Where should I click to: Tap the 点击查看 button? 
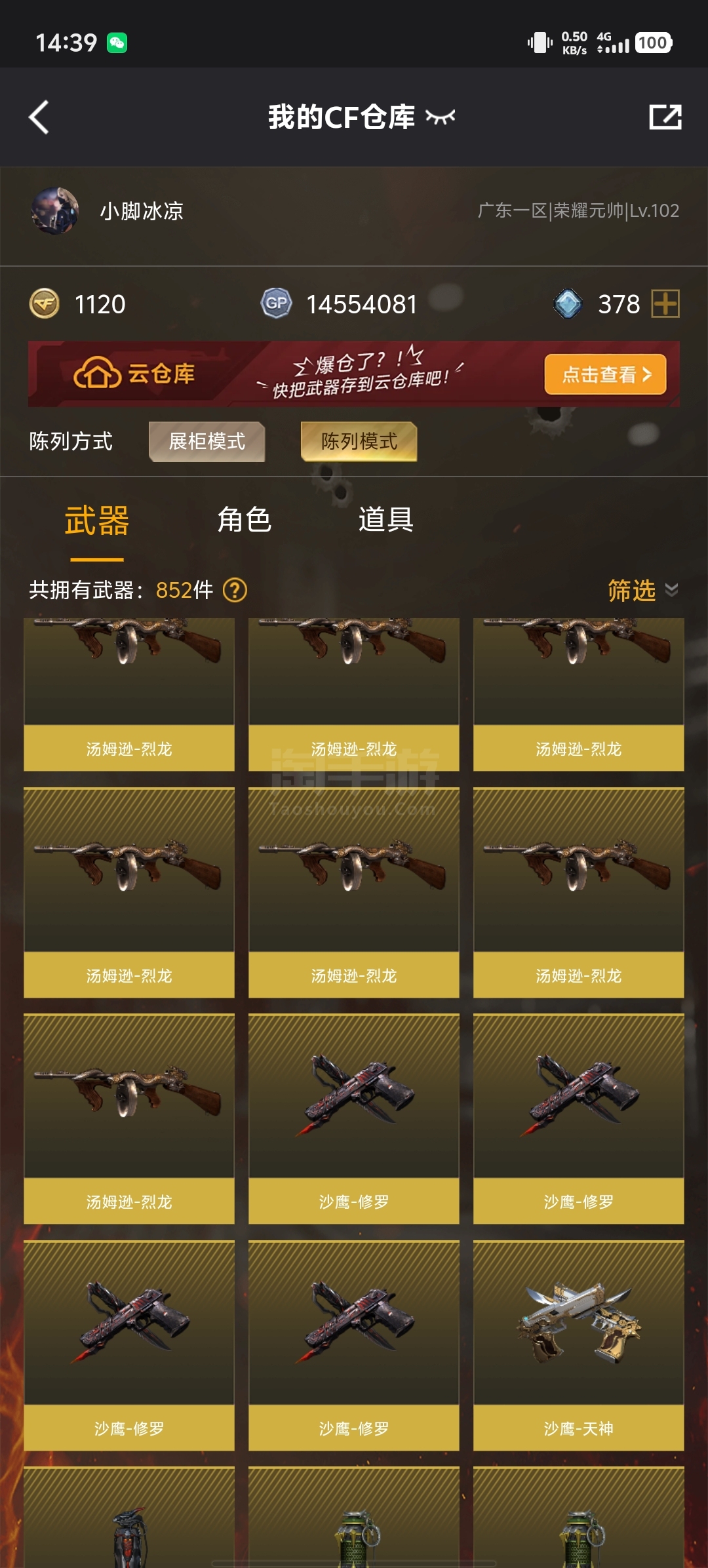(x=606, y=374)
